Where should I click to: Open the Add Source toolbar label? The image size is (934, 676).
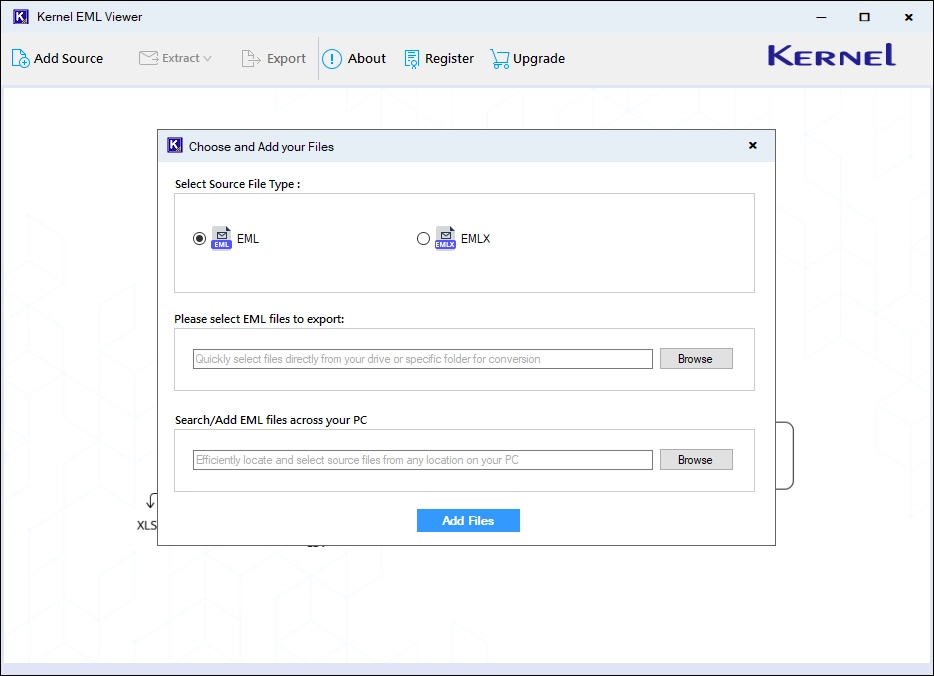pyautogui.click(x=69, y=58)
